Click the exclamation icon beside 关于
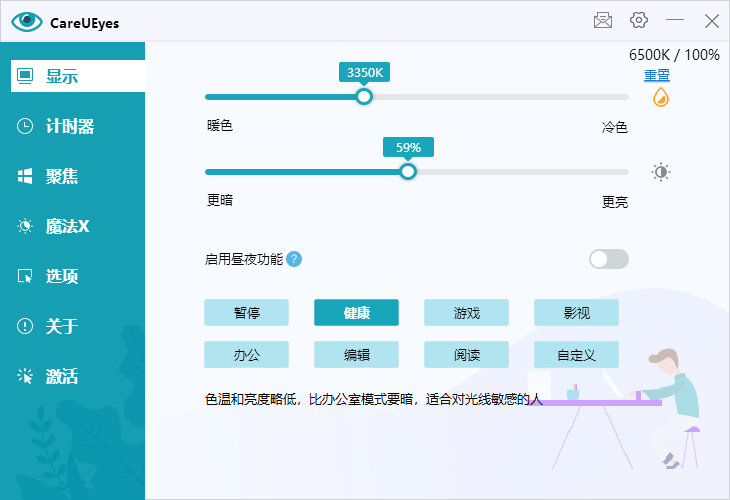730x500 pixels. [x=25, y=326]
